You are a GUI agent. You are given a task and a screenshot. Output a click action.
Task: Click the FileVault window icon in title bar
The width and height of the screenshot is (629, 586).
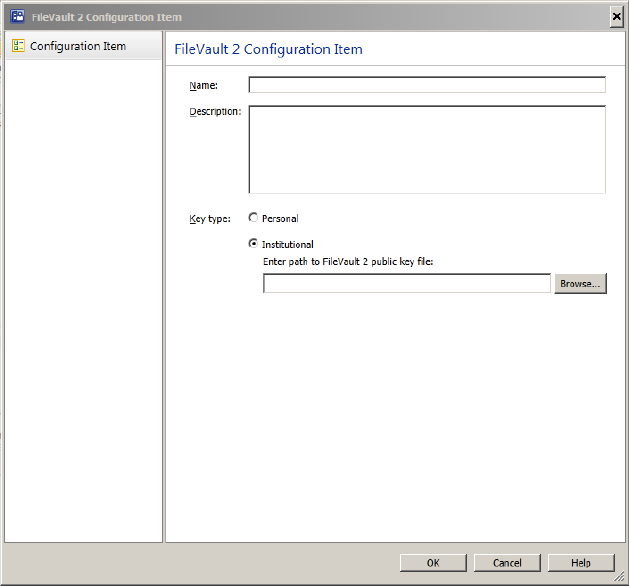(x=16, y=17)
